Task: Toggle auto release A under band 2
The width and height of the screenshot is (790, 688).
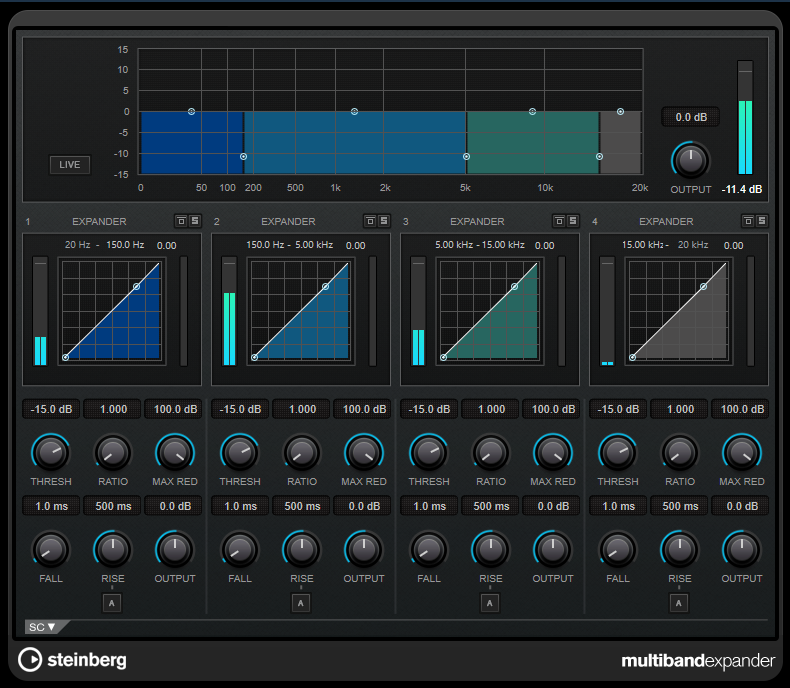Action: tap(301, 603)
